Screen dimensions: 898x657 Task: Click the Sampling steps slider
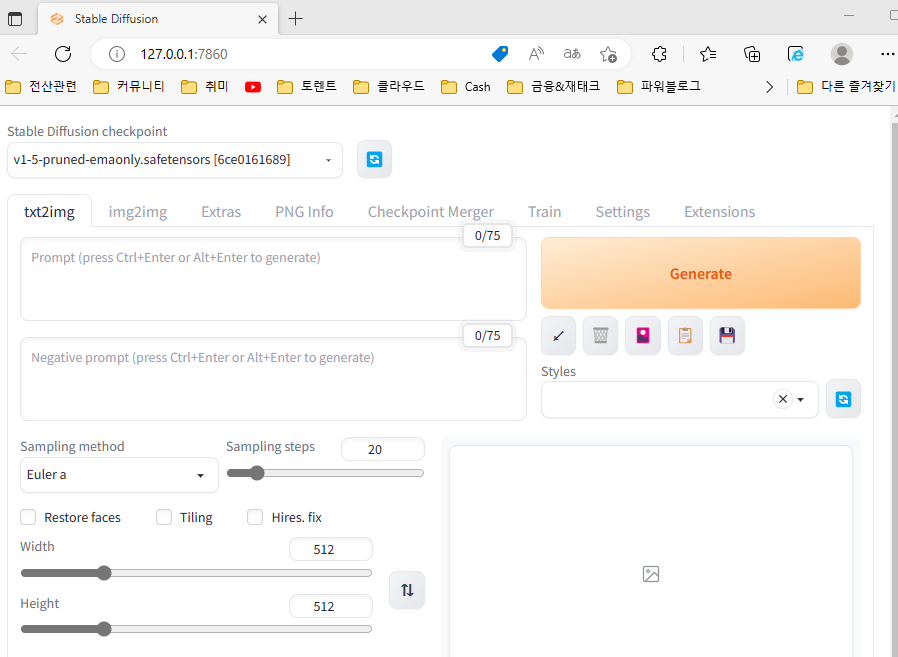(325, 473)
